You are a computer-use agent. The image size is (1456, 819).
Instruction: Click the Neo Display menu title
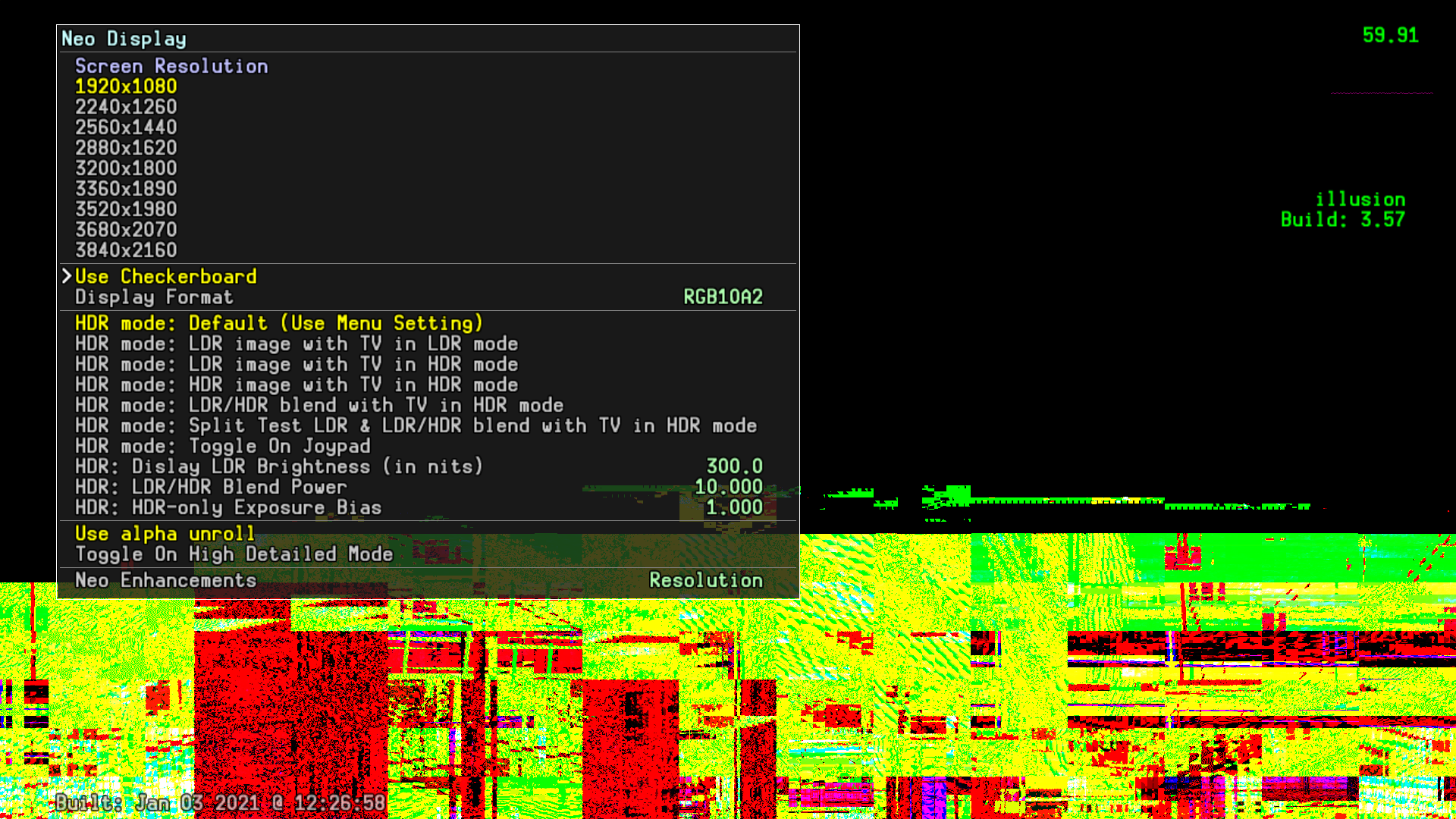[x=124, y=39]
